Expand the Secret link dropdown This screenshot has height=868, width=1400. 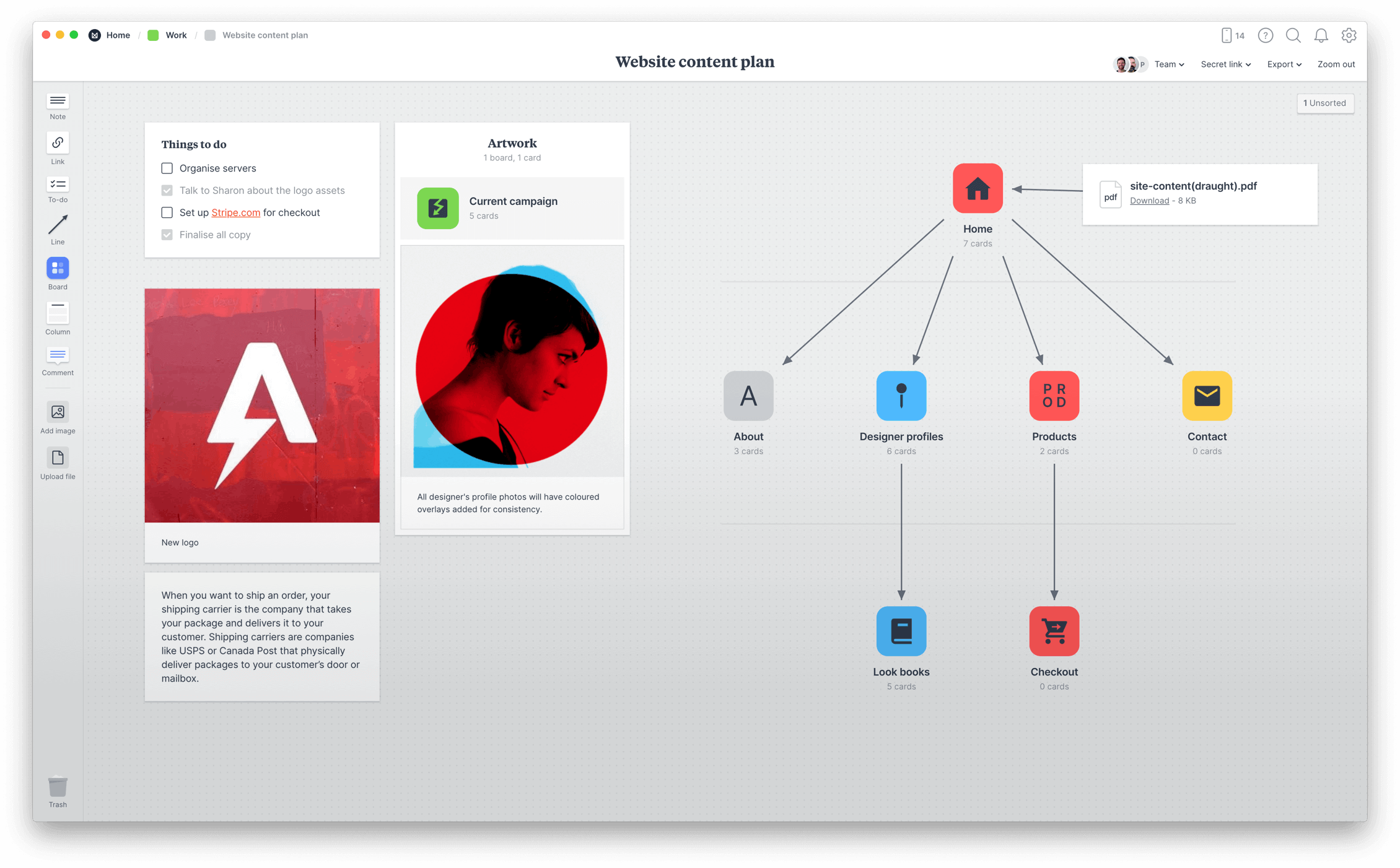point(1228,64)
